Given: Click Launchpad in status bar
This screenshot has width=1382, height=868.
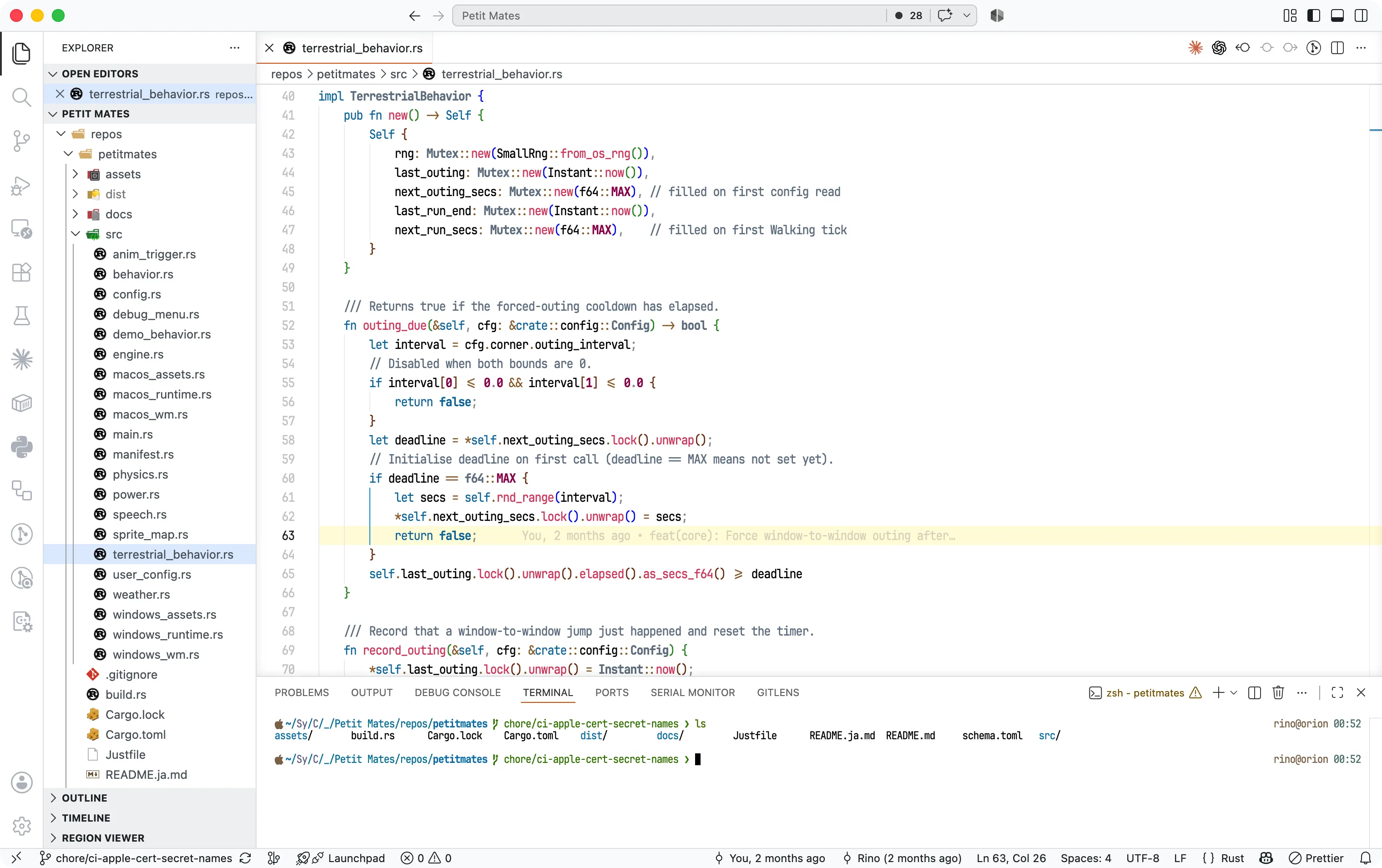Looking at the screenshot, I should click(341, 858).
